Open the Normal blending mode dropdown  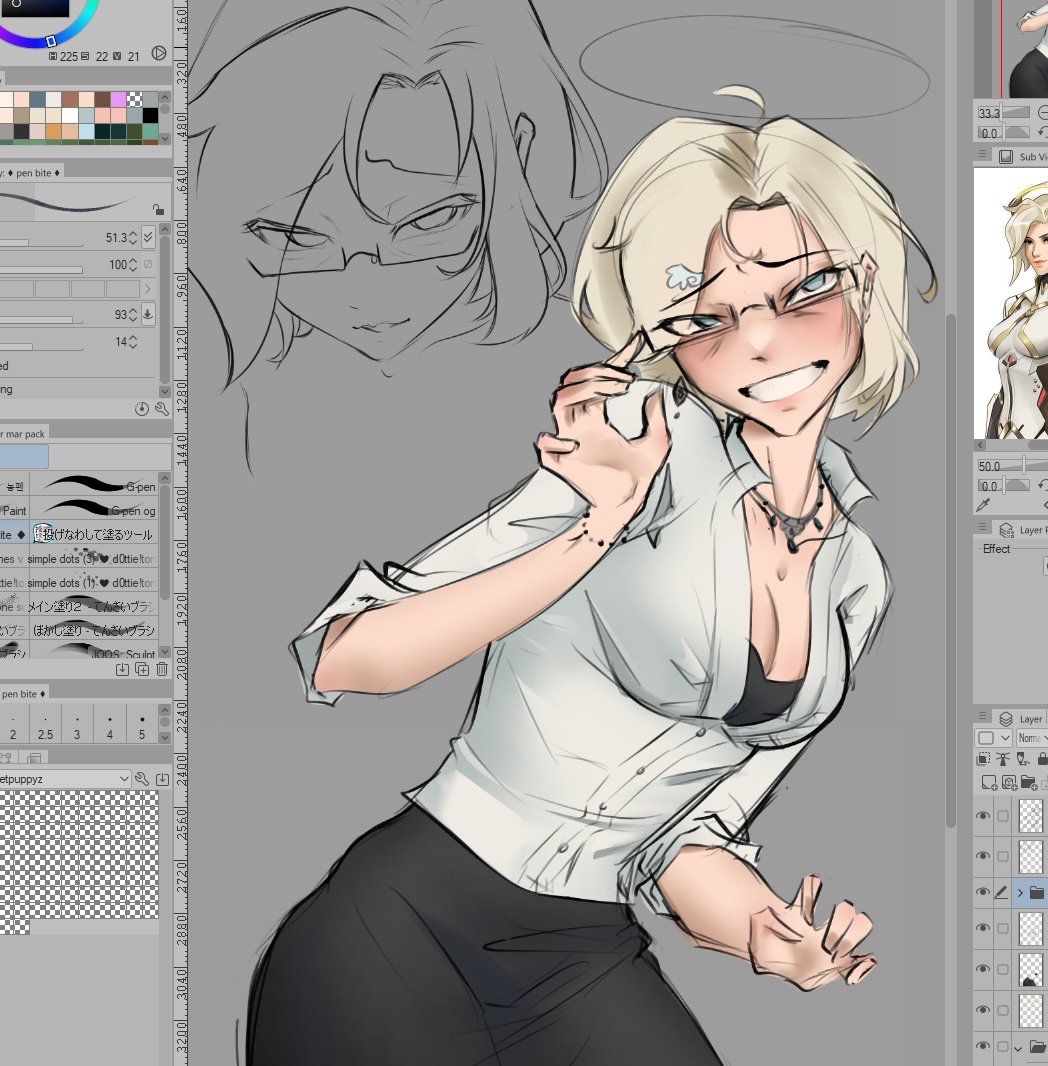(x=1032, y=738)
